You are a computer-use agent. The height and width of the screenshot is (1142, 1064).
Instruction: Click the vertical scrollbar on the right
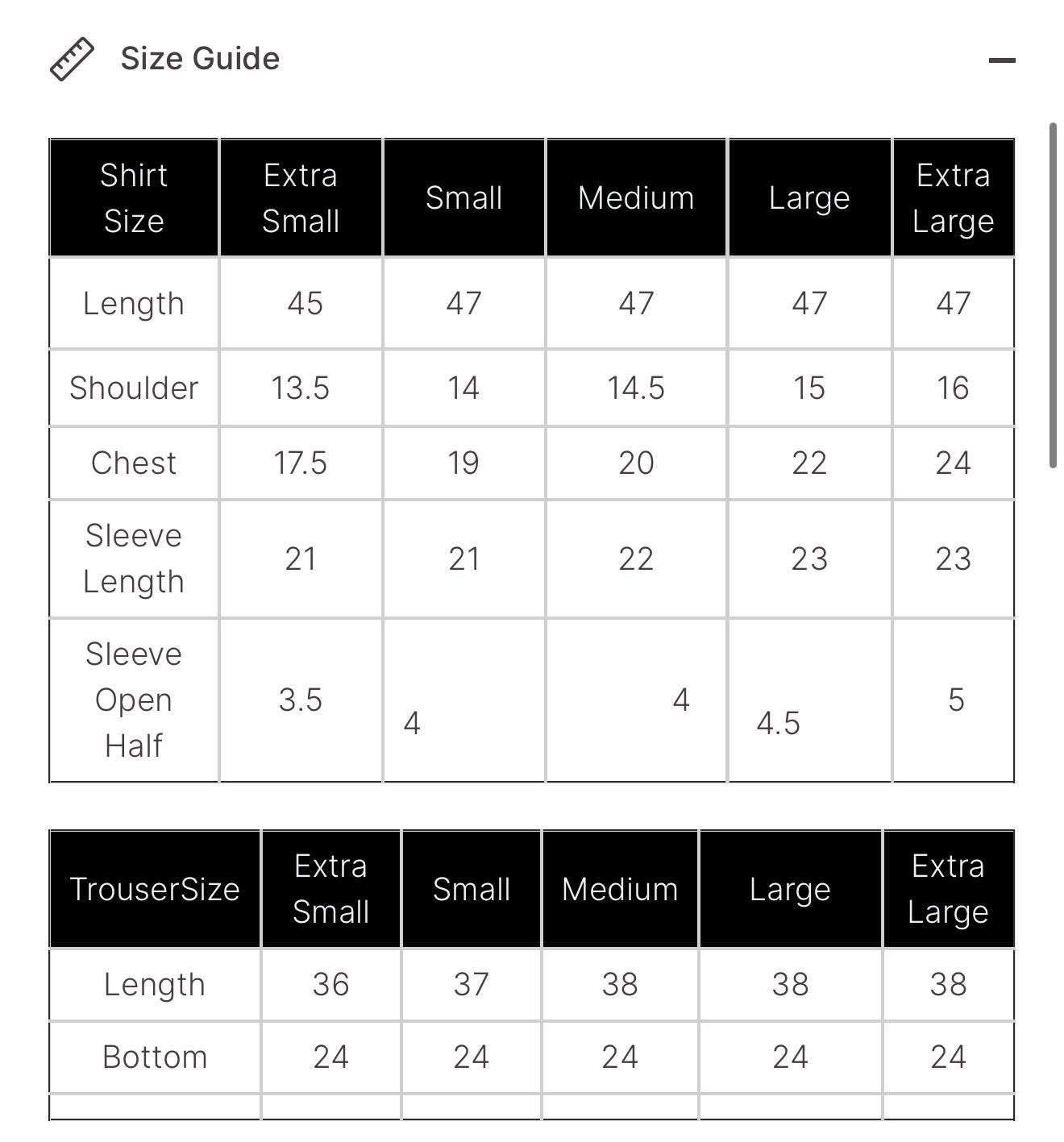coord(1053,295)
